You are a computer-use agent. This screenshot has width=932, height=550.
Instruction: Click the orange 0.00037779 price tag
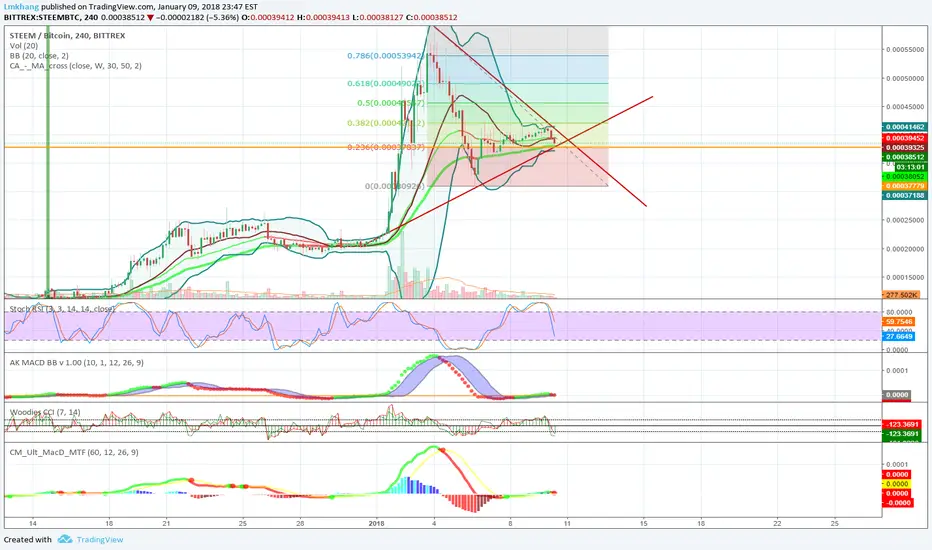click(905, 186)
